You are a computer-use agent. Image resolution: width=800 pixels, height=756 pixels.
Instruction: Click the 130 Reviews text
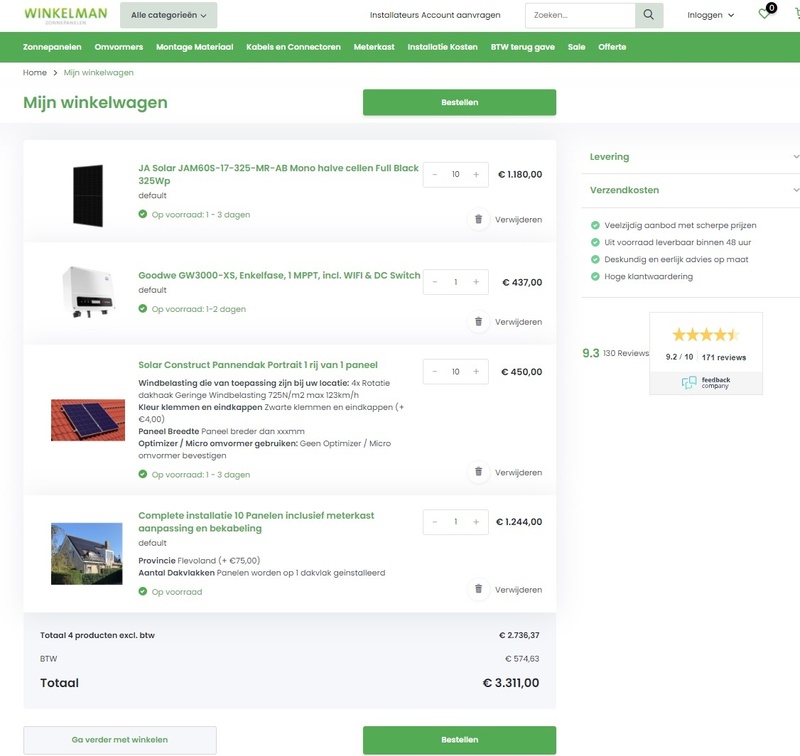coord(626,353)
